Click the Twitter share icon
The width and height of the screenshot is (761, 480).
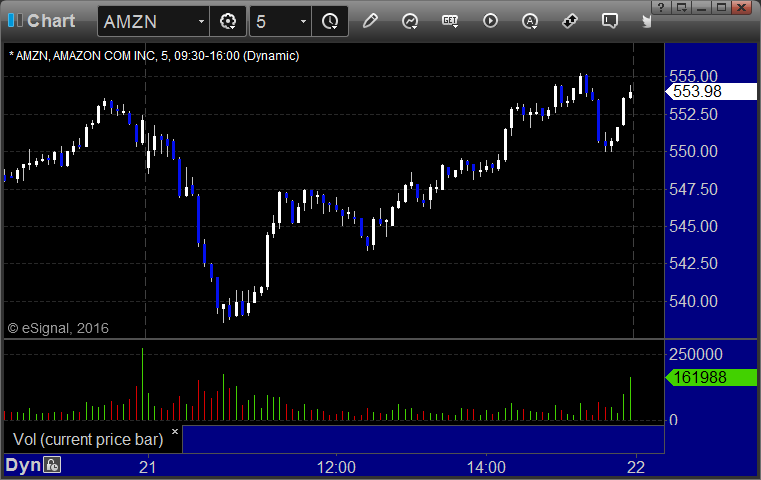pos(646,21)
